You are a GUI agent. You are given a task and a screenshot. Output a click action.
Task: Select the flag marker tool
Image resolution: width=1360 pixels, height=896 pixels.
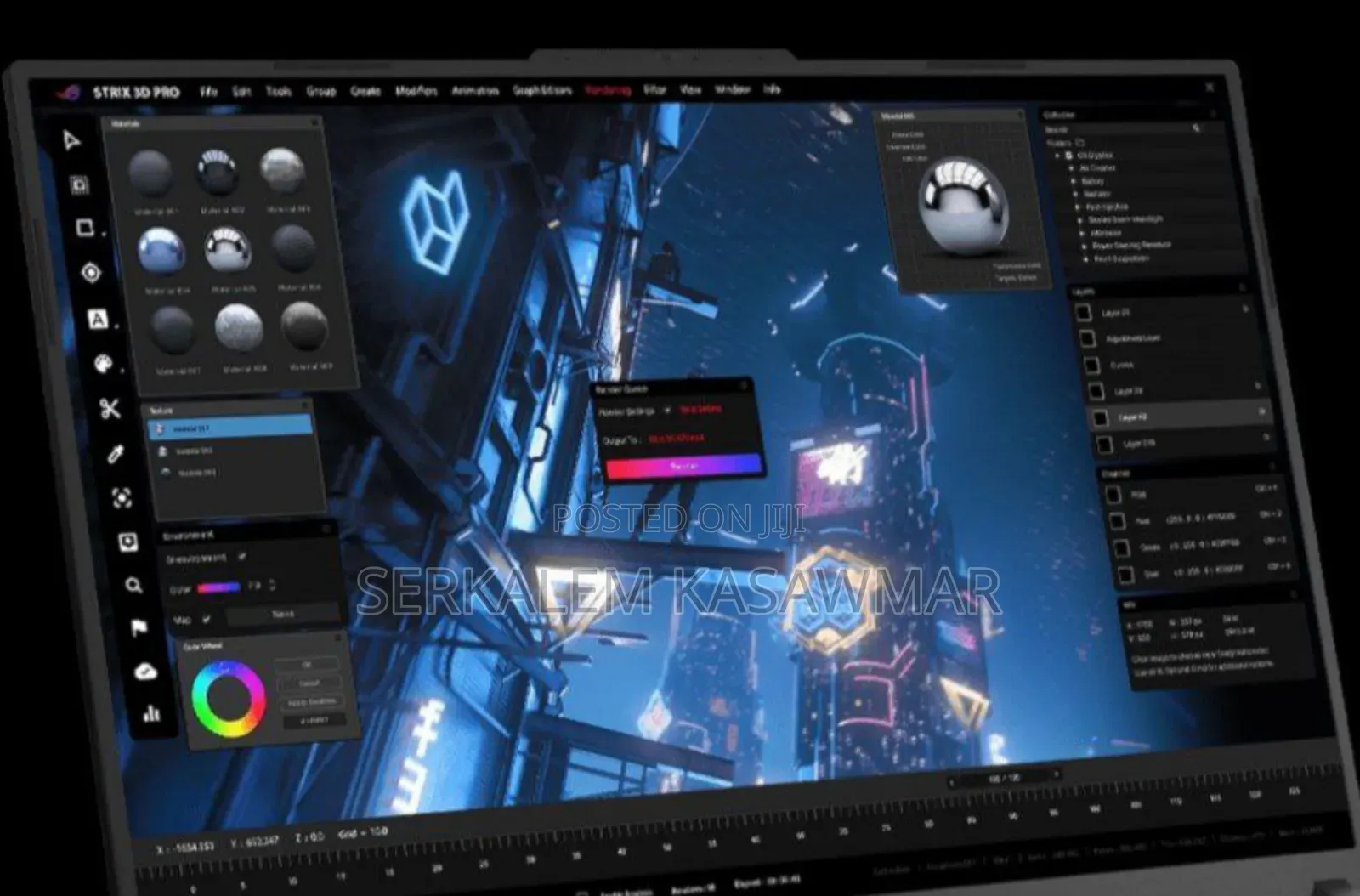pyautogui.click(x=139, y=627)
